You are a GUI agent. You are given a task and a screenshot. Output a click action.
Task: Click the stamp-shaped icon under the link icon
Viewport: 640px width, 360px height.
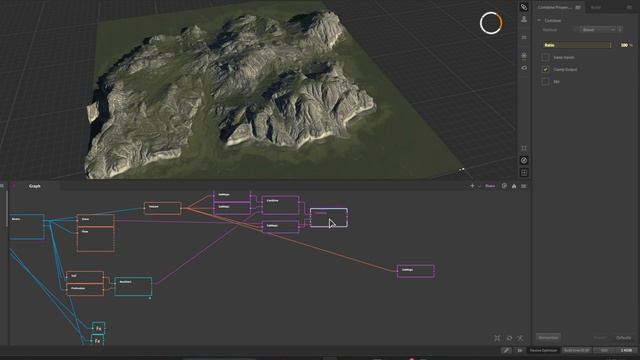[x=524, y=19]
